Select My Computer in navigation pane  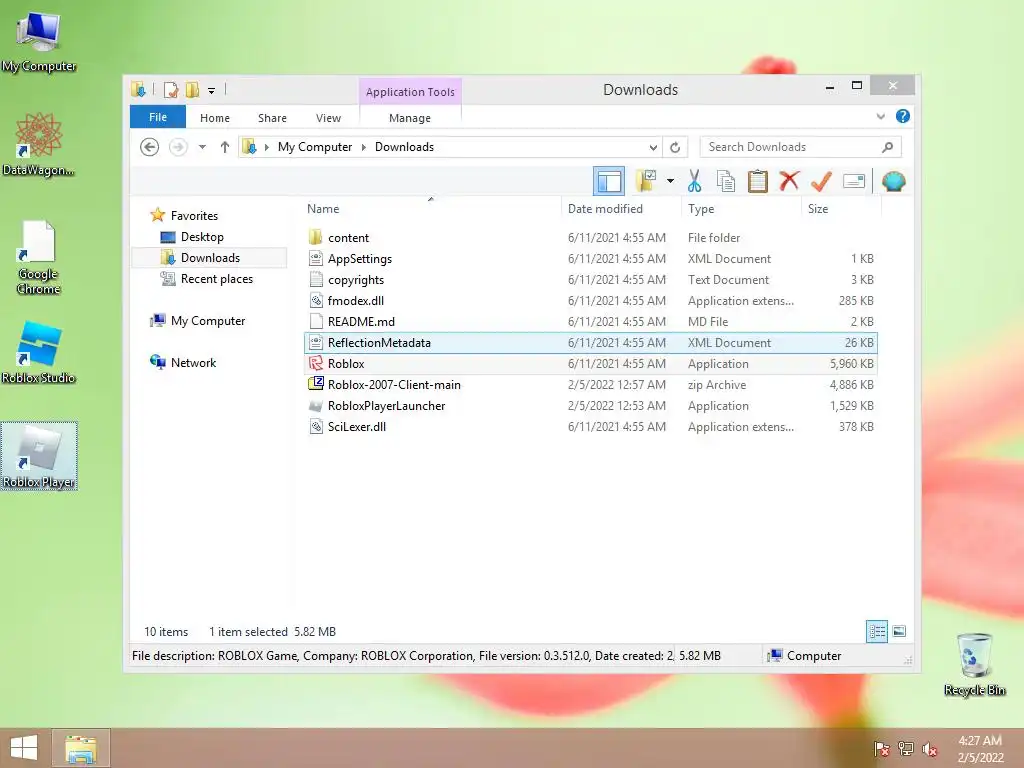208,321
